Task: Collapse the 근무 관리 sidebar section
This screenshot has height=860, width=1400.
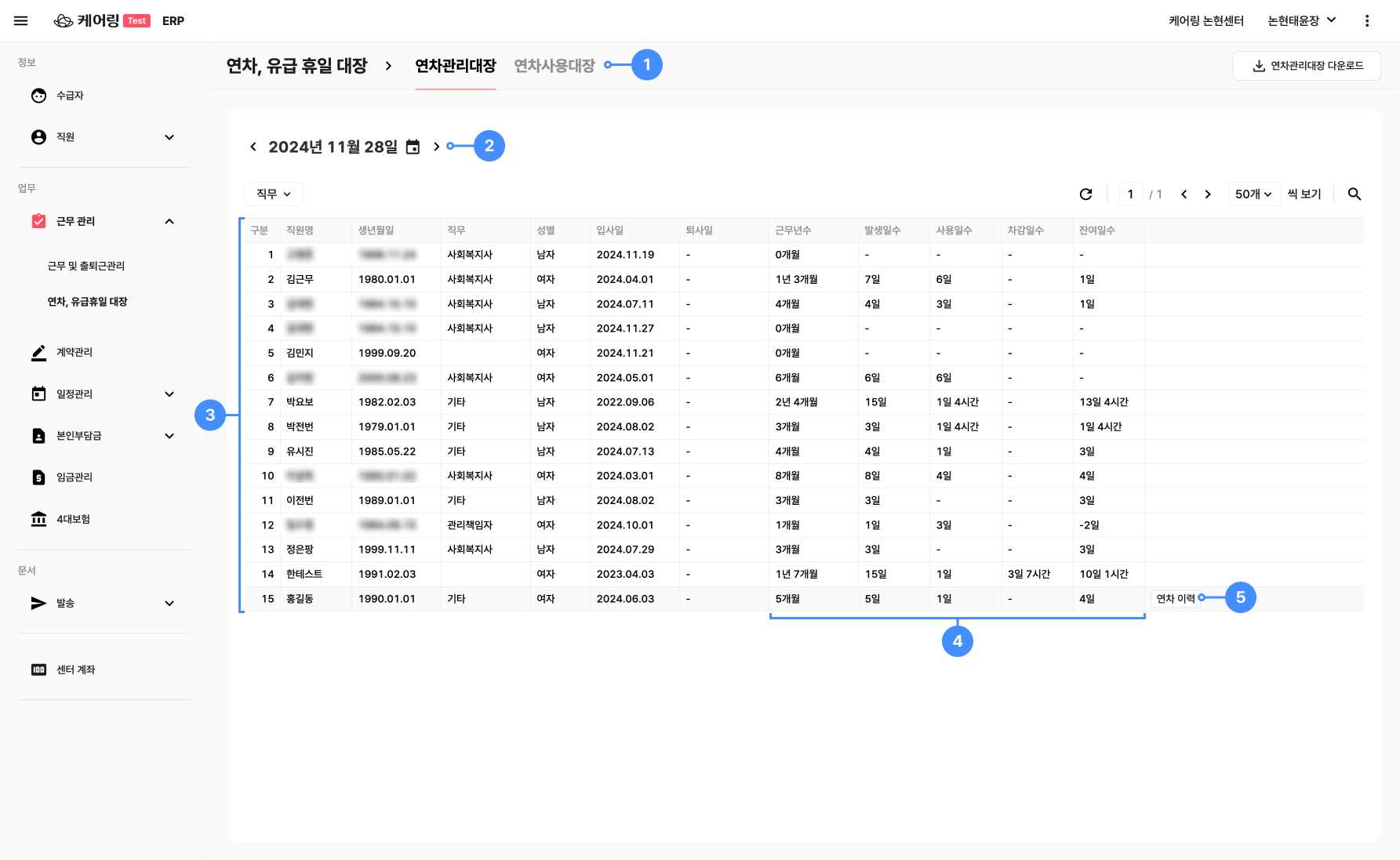Action: click(169, 221)
